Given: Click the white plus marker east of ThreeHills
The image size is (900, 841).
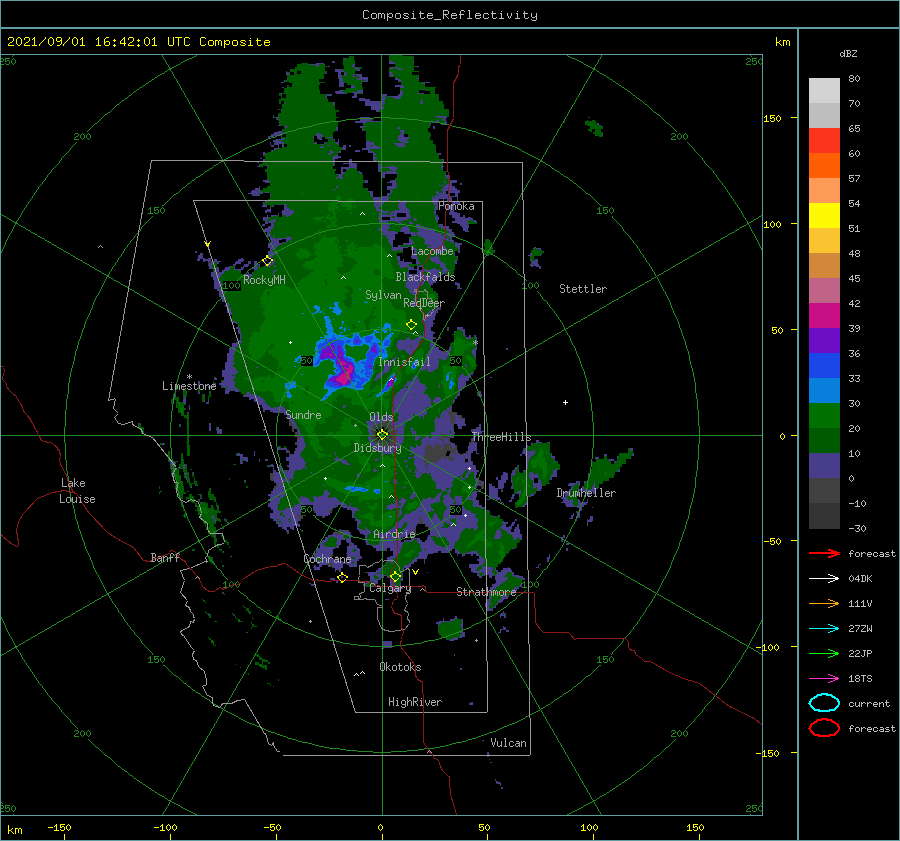Looking at the screenshot, I should (565, 402).
